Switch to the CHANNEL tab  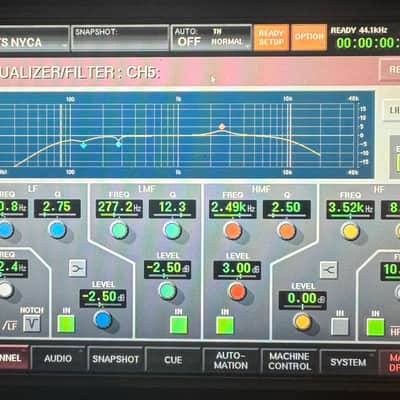click(14, 358)
